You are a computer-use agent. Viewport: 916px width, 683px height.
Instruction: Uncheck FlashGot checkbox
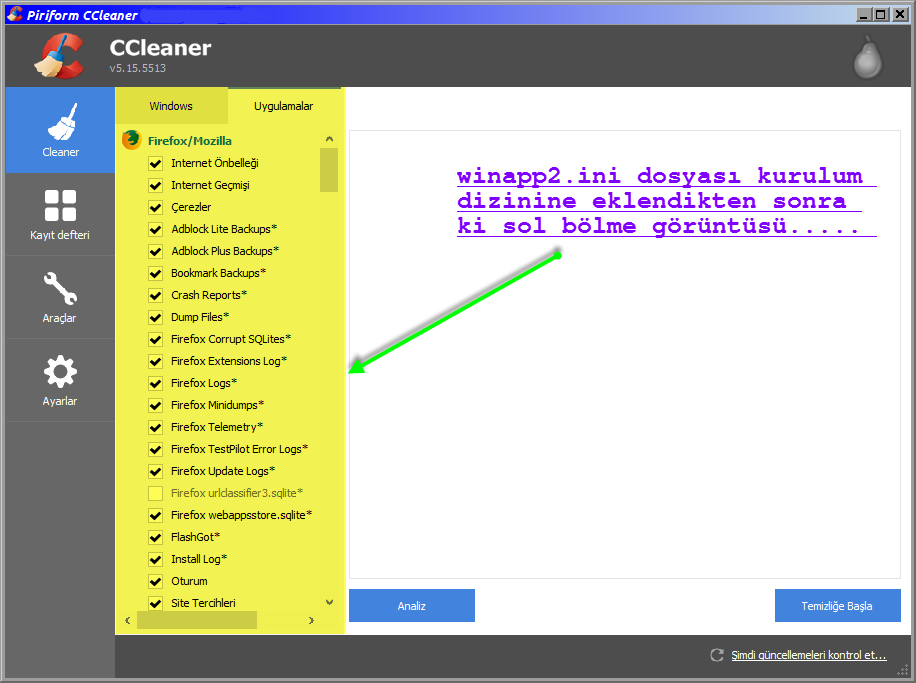point(155,538)
